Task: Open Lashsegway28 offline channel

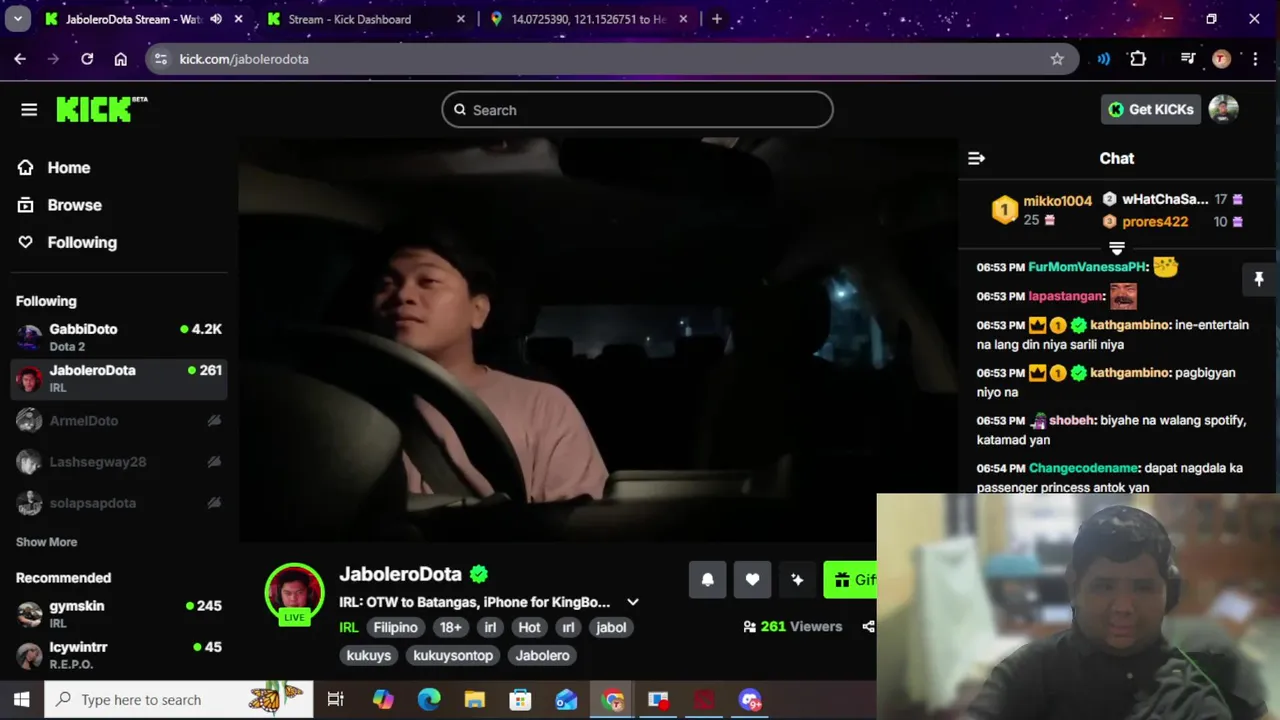Action: pos(119,462)
